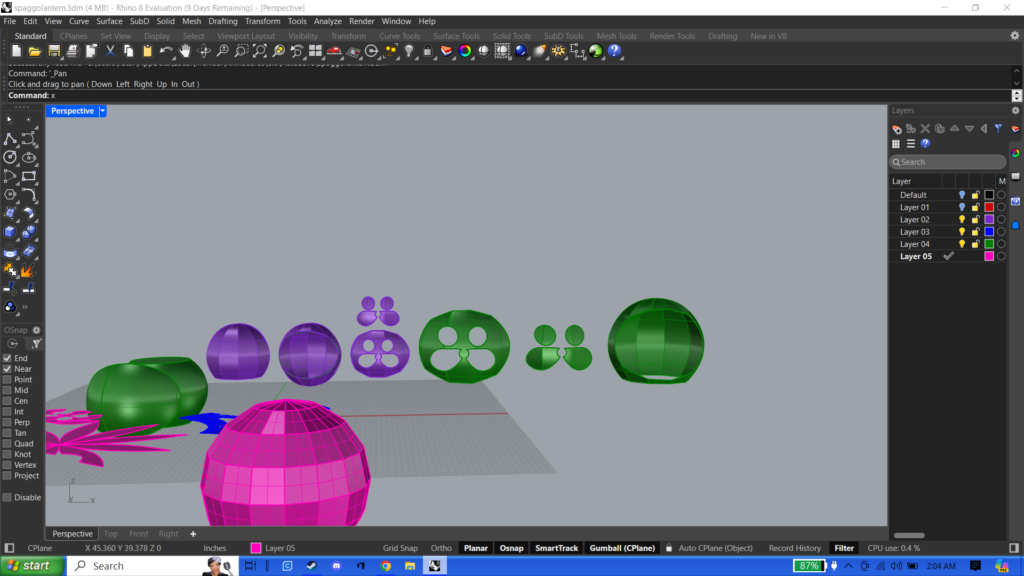Click the red car Named Views icon
Screen dimensions: 1024x576
pos(334,51)
